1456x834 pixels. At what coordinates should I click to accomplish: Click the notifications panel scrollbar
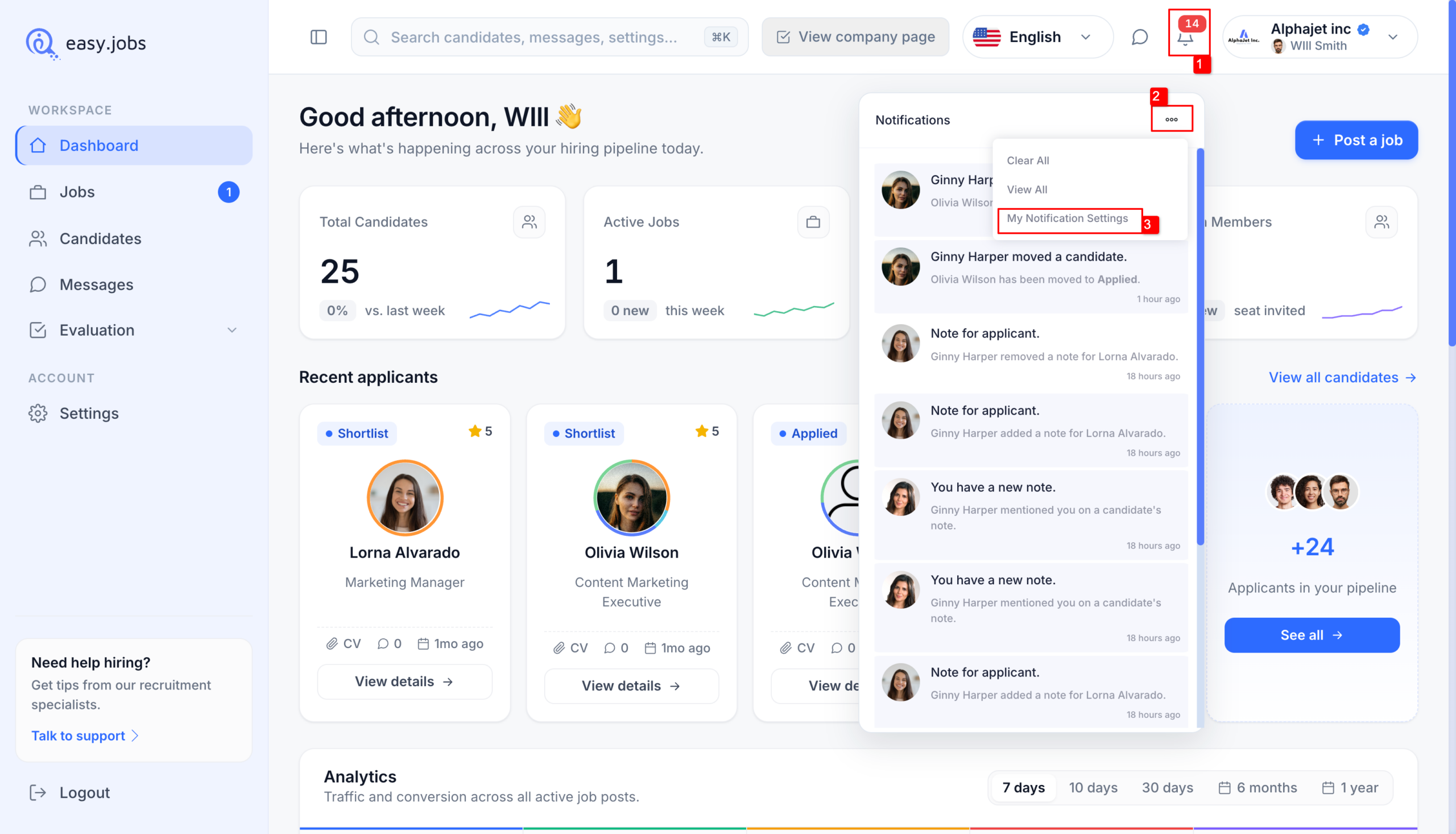pyautogui.click(x=1200, y=346)
